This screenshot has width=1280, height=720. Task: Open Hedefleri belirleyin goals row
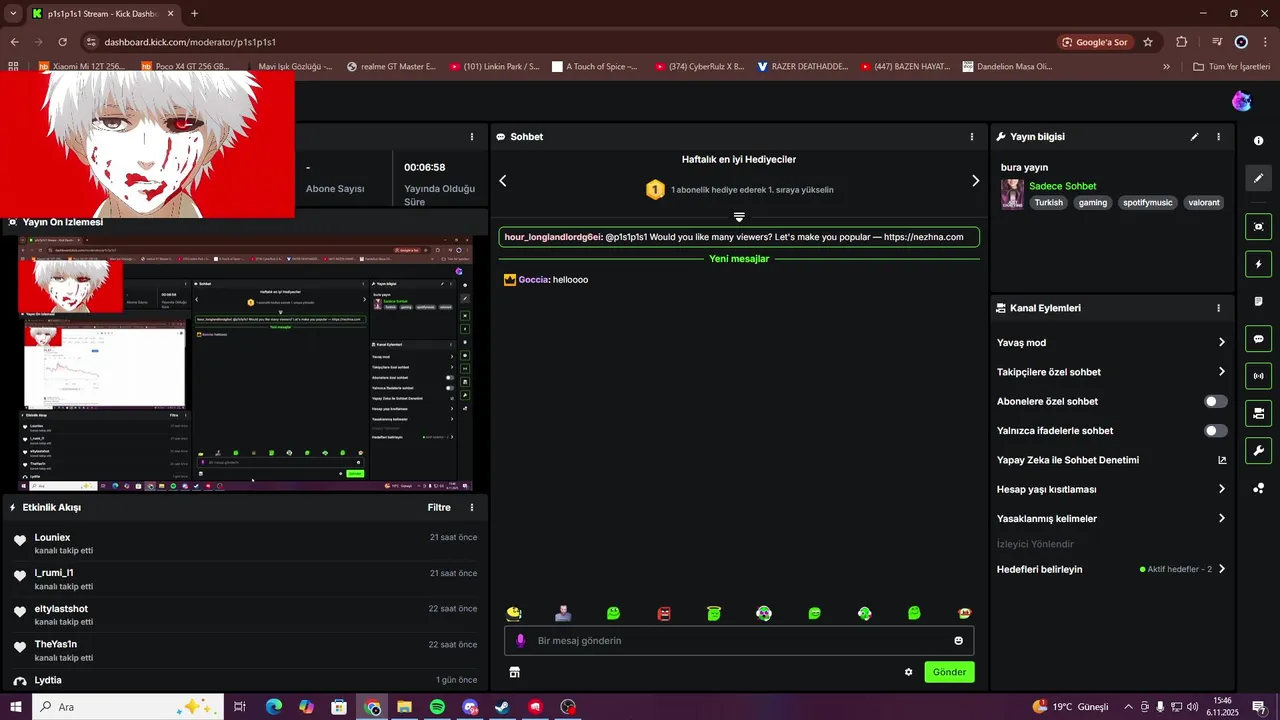(x=1109, y=569)
